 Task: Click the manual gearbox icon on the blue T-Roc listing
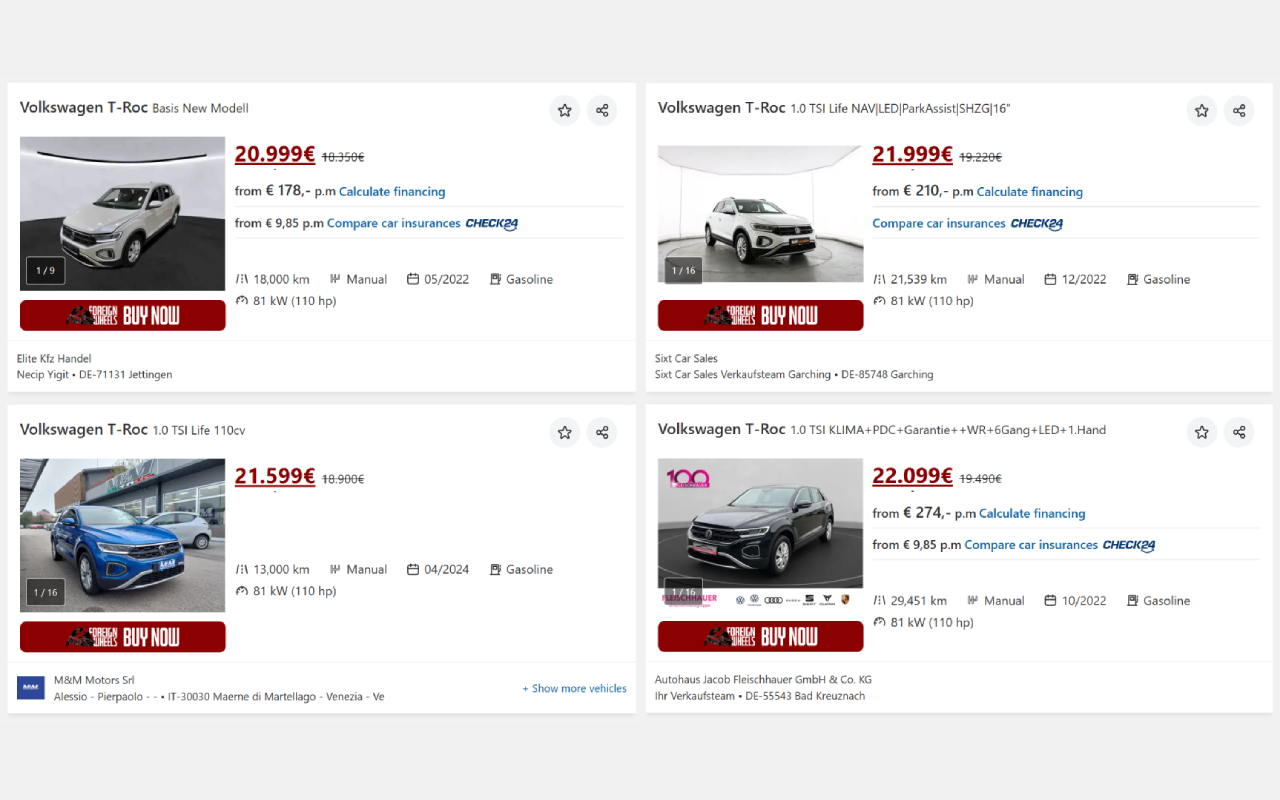334,568
